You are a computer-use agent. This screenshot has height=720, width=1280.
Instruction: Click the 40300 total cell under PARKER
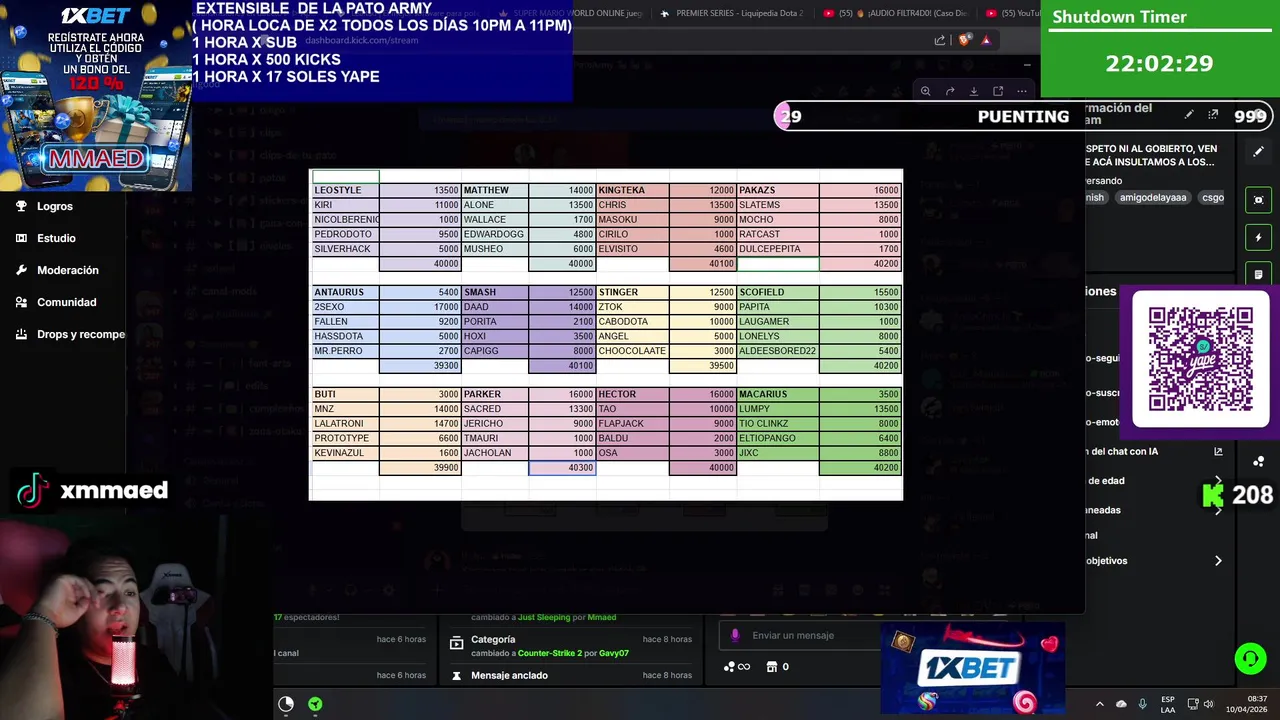(562, 468)
